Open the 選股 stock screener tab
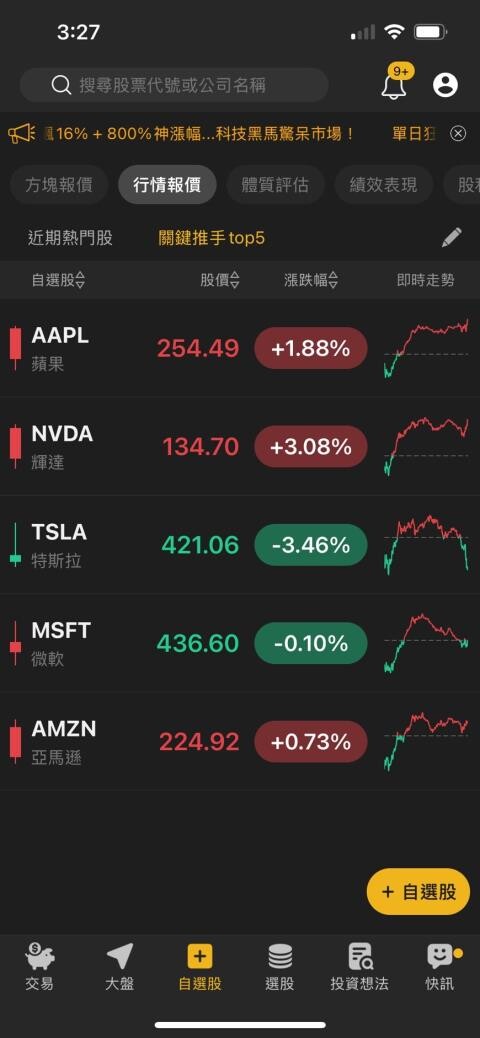The image size is (480, 1038). (279, 967)
